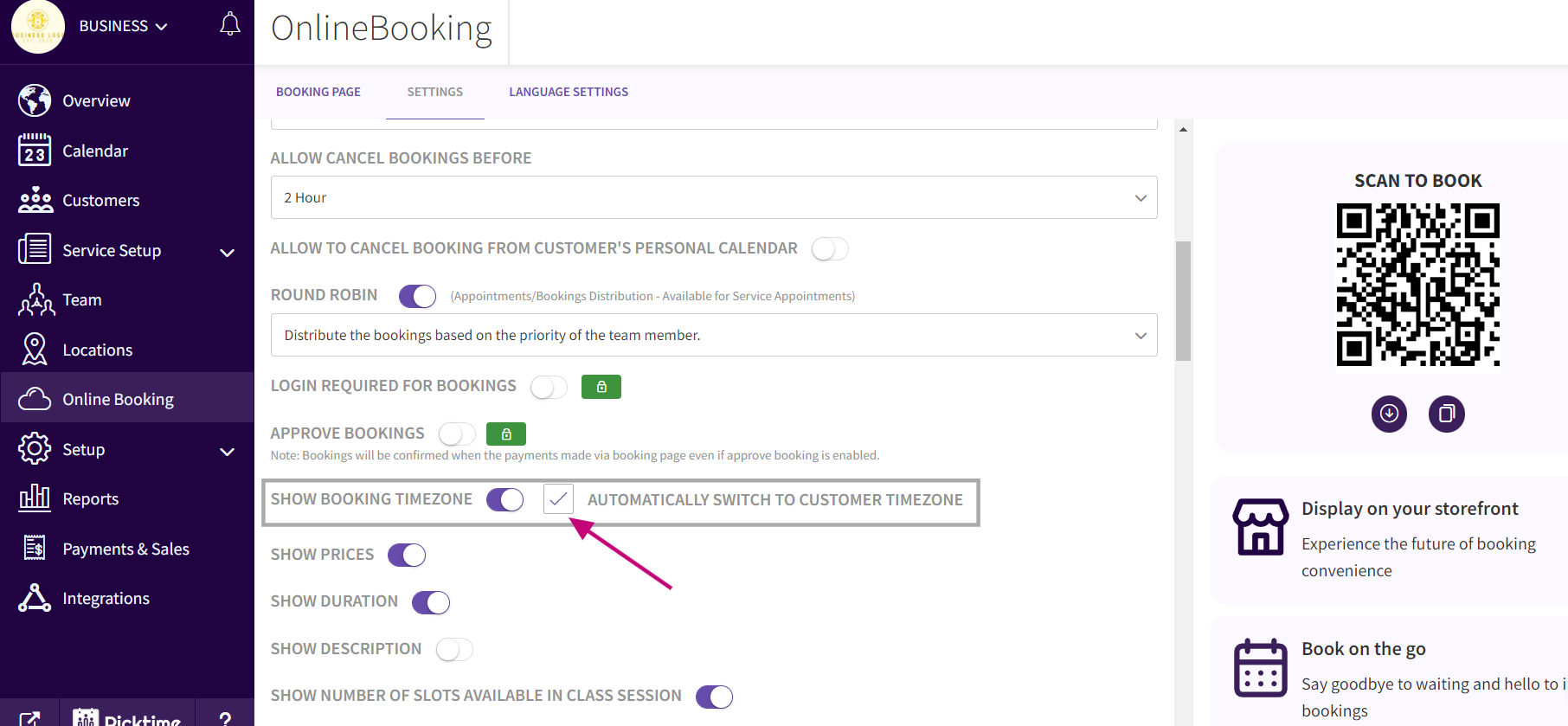This screenshot has width=1568, height=726.
Task: Switch to the Booking Page tab
Action: [x=318, y=92]
